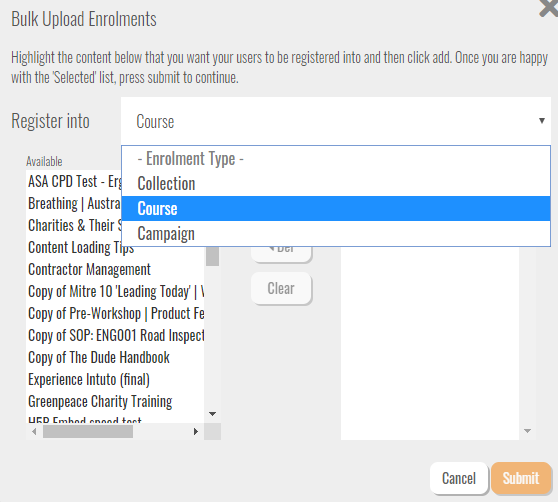The image size is (558, 502).
Task: Click the horizontal scrollbar thumb of Available list
Action: pyautogui.click(x=88, y=432)
